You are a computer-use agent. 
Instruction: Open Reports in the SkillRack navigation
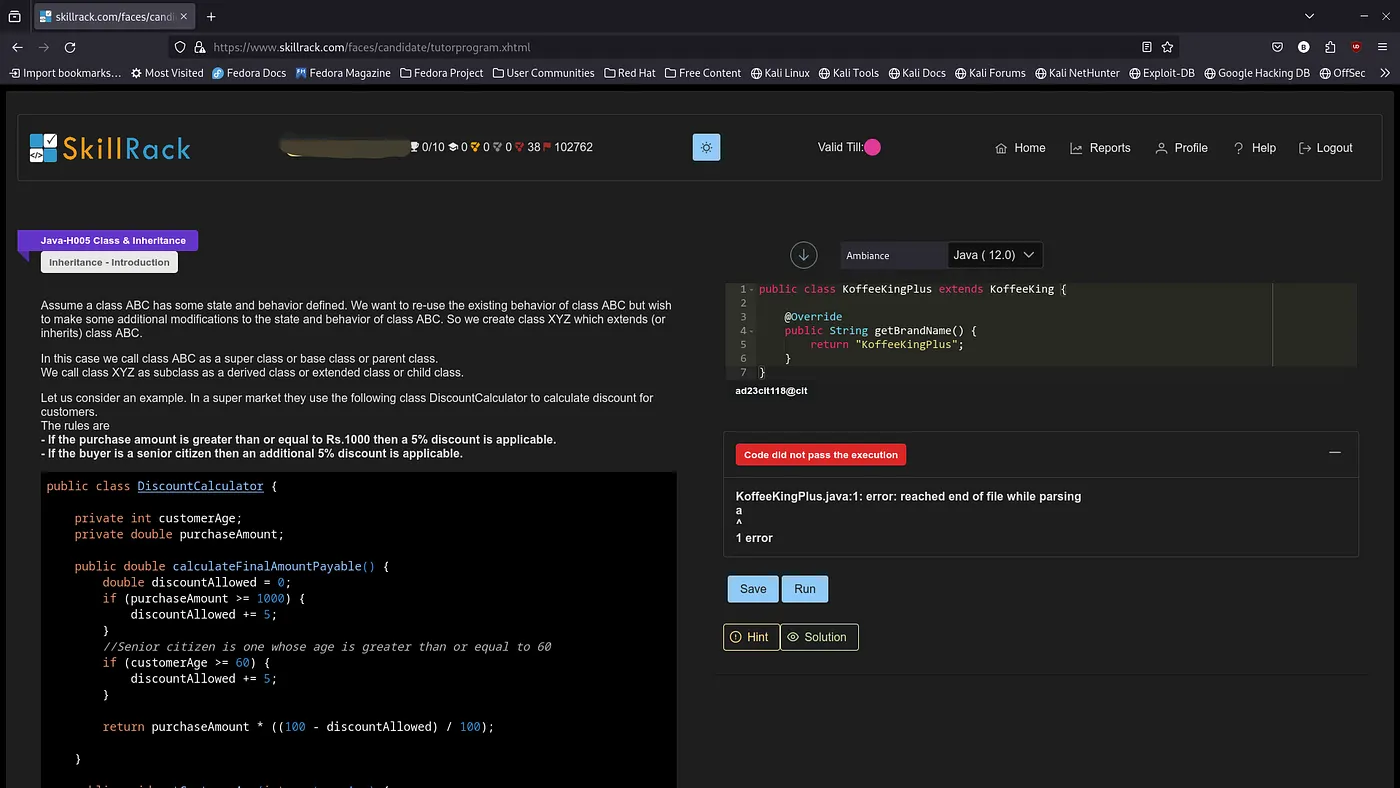[x=1100, y=148]
